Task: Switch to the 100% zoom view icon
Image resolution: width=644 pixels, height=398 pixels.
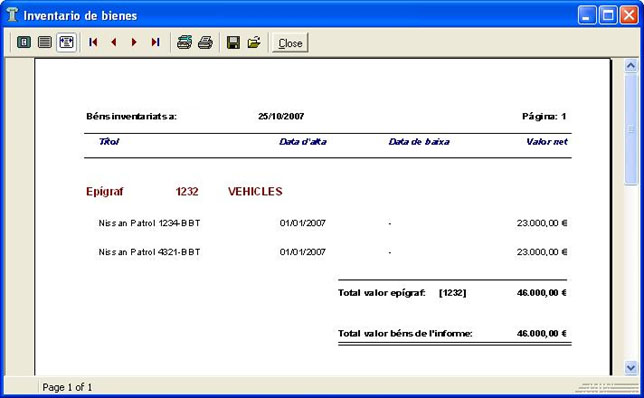Action: pos(45,42)
